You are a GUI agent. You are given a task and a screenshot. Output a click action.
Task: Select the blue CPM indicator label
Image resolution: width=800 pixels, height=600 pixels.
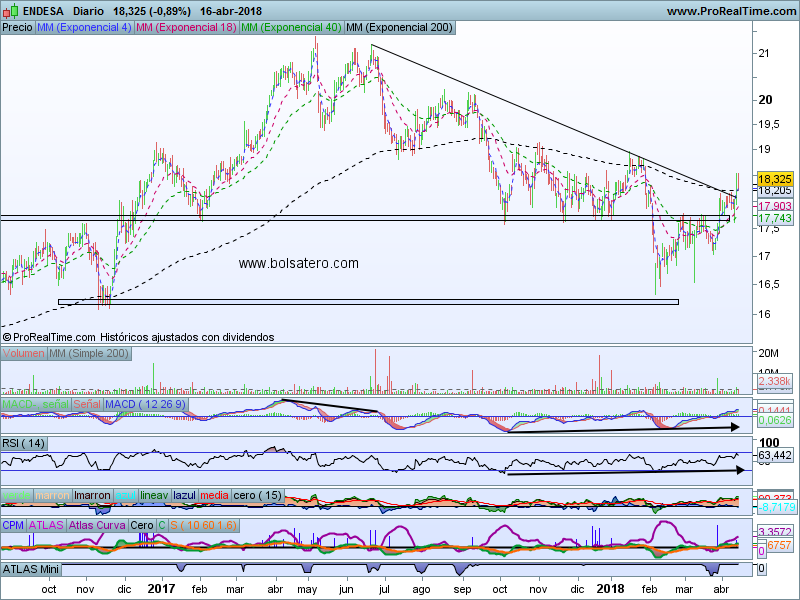14,524
